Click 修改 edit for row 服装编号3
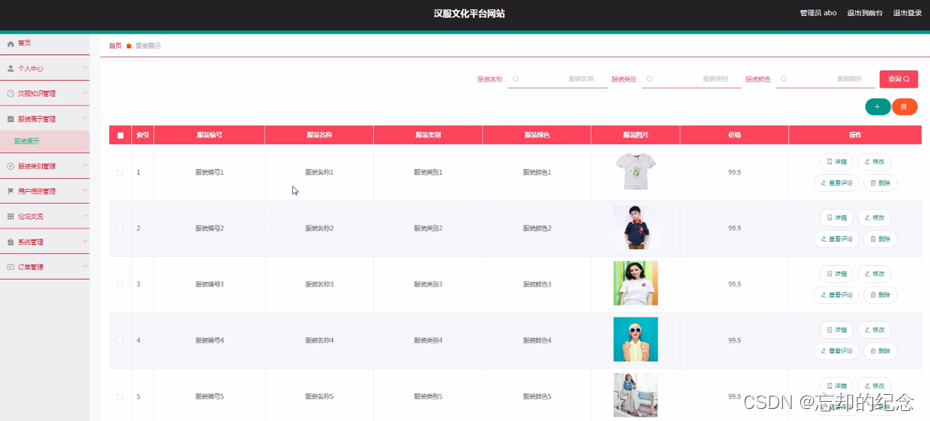This screenshot has width=930, height=421. [x=874, y=274]
